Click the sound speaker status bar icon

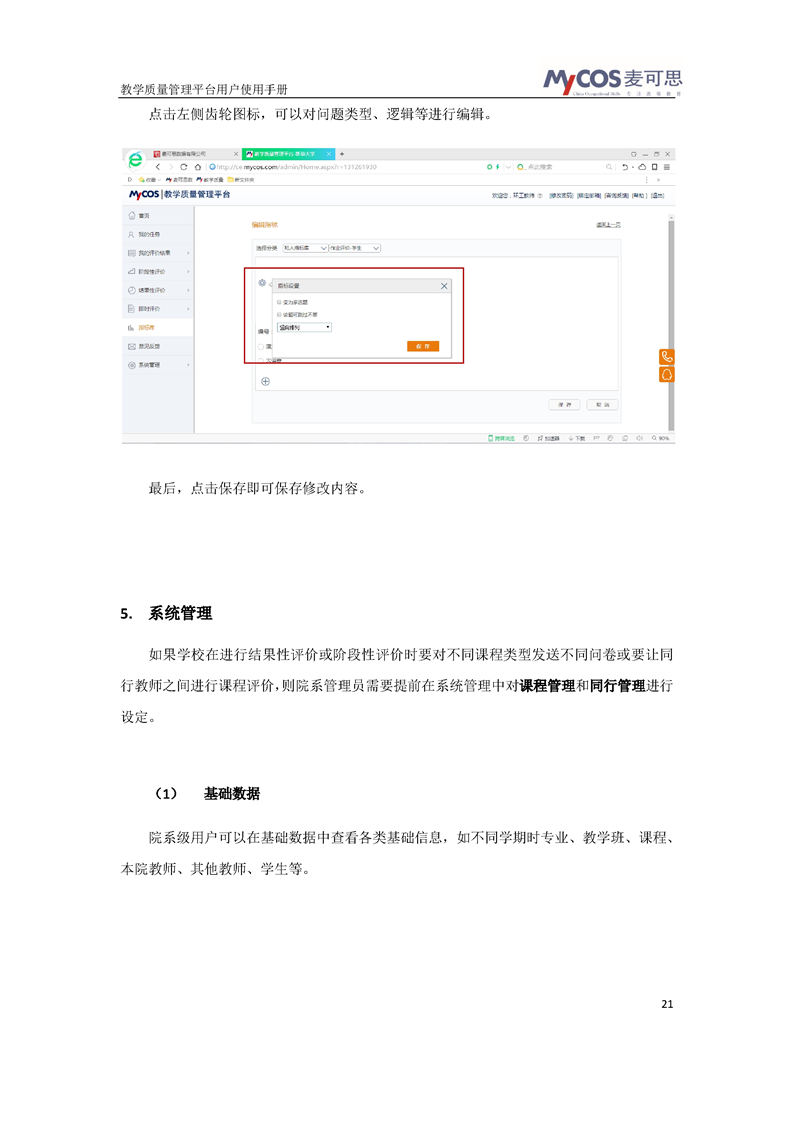coord(639,438)
